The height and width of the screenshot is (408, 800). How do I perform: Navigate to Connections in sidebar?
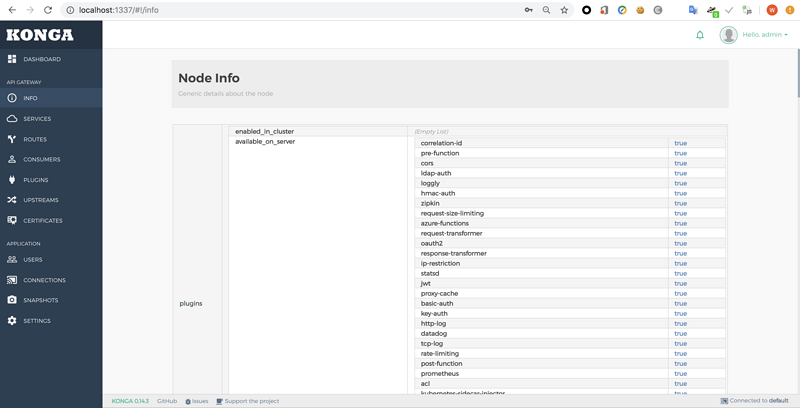pyautogui.click(x=44, y=280)
